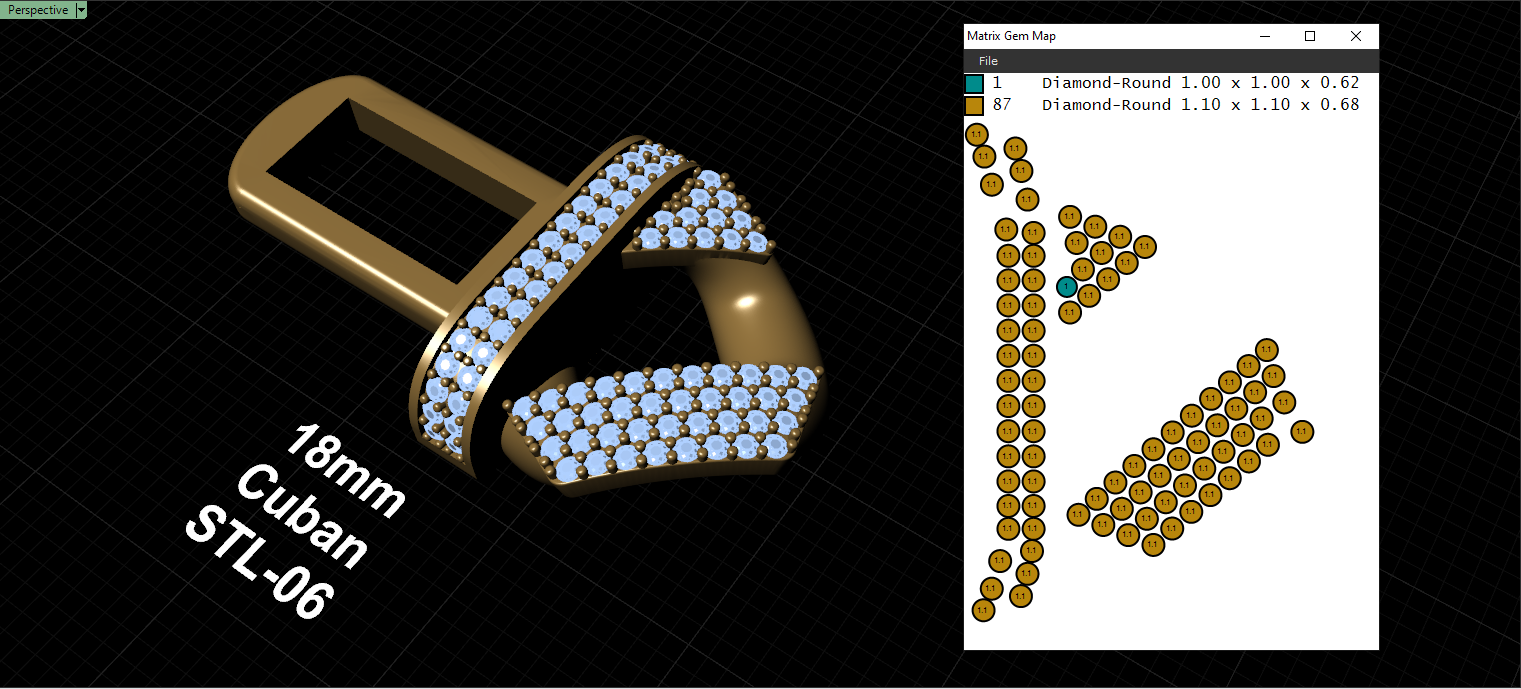Click the gem count '1' in legend
The width and height of the screenshot is (1521, 689).
[997, 83]
